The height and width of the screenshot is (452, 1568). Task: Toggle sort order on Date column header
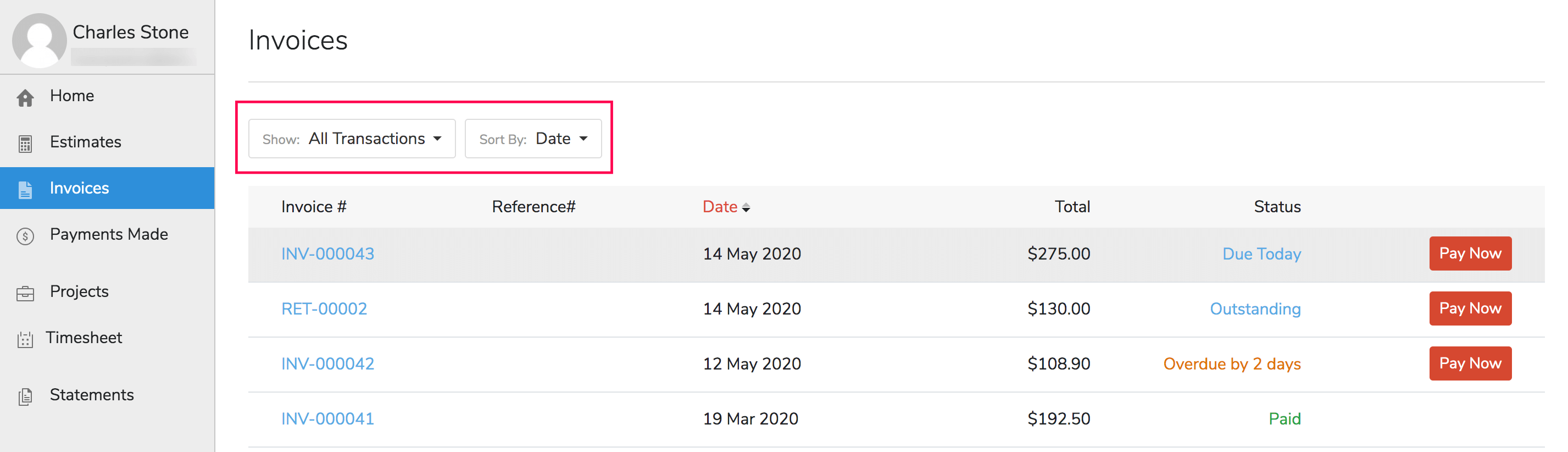point(726,207)
